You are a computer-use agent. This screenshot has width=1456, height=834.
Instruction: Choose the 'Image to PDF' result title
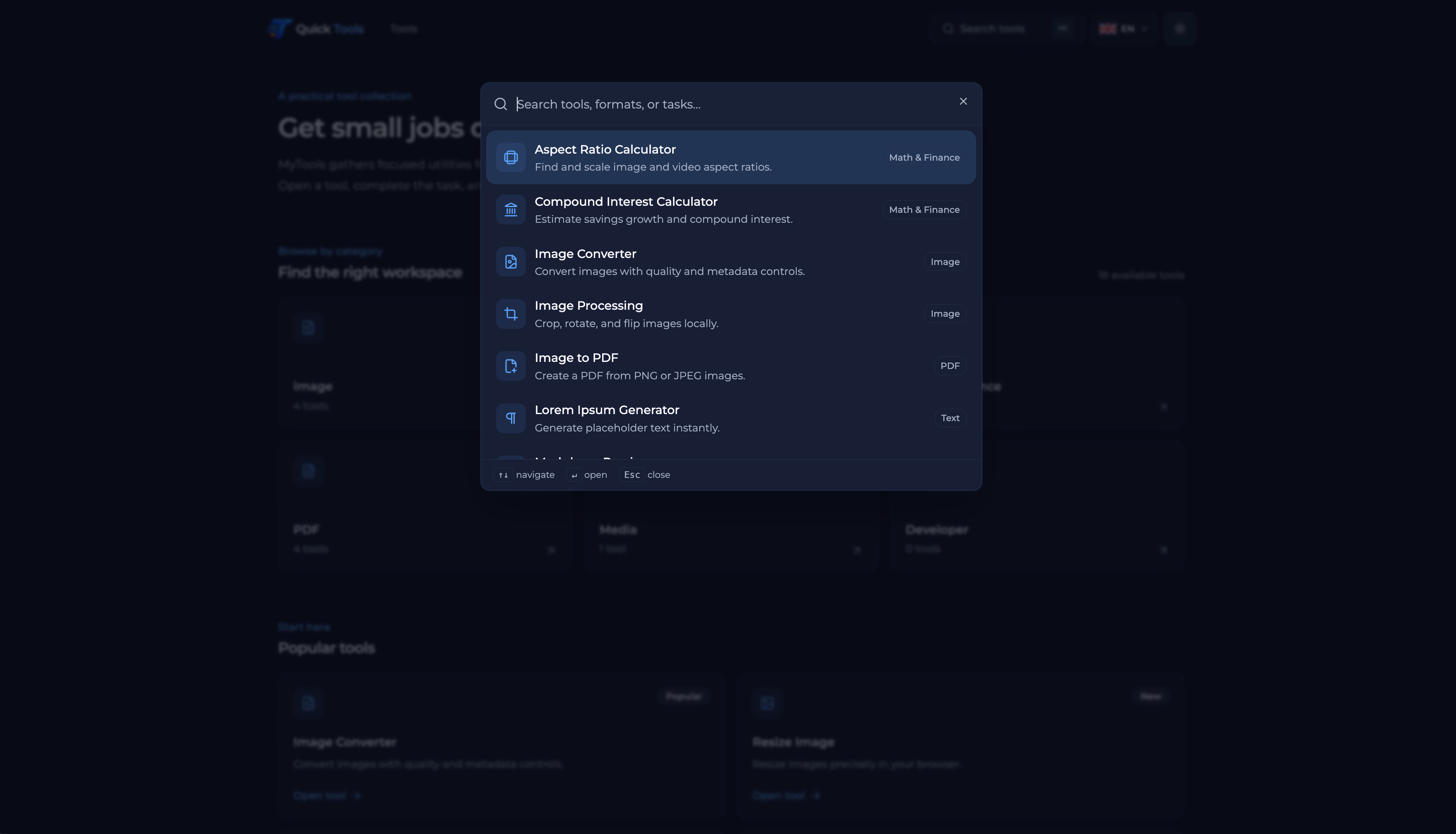point(576,358)
